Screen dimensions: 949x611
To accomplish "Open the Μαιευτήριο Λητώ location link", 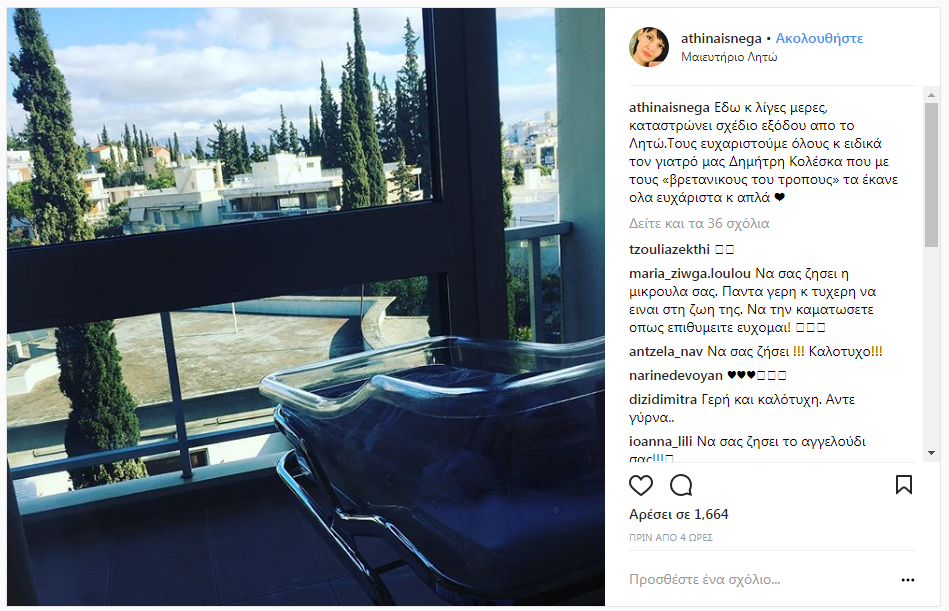I will point(729,57).
